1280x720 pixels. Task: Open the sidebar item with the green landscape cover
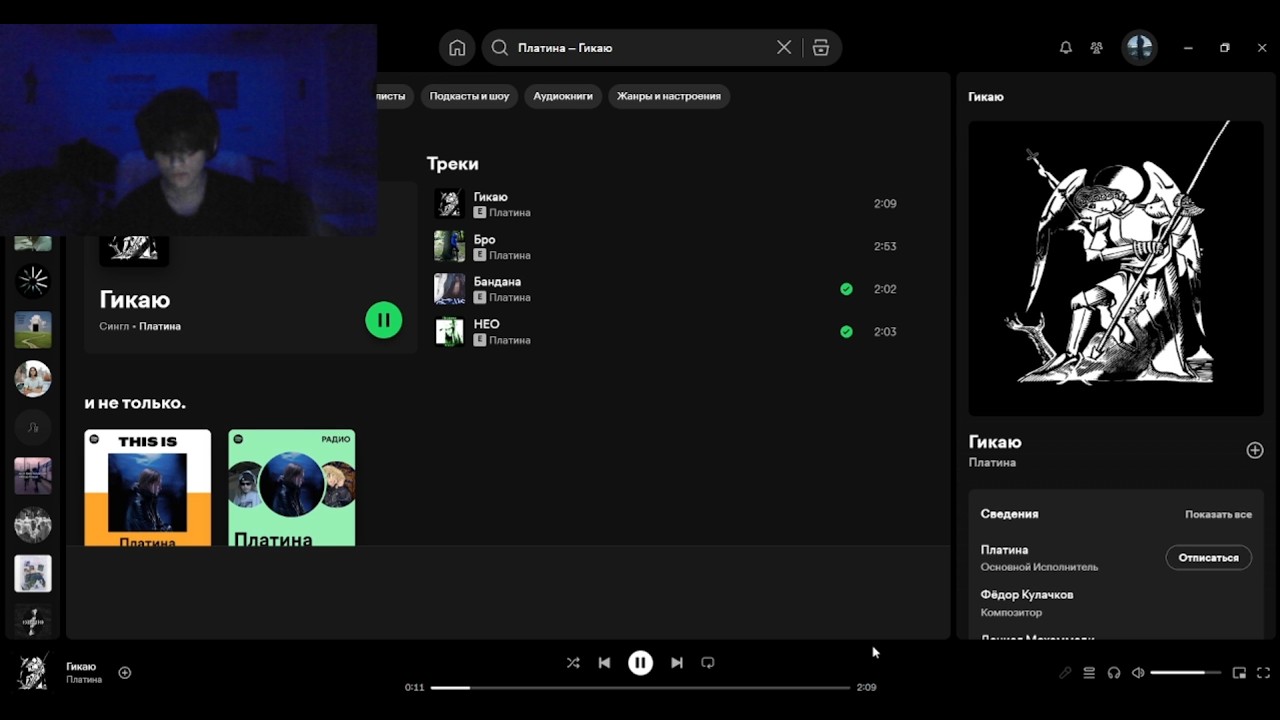(x=33, y=330)
